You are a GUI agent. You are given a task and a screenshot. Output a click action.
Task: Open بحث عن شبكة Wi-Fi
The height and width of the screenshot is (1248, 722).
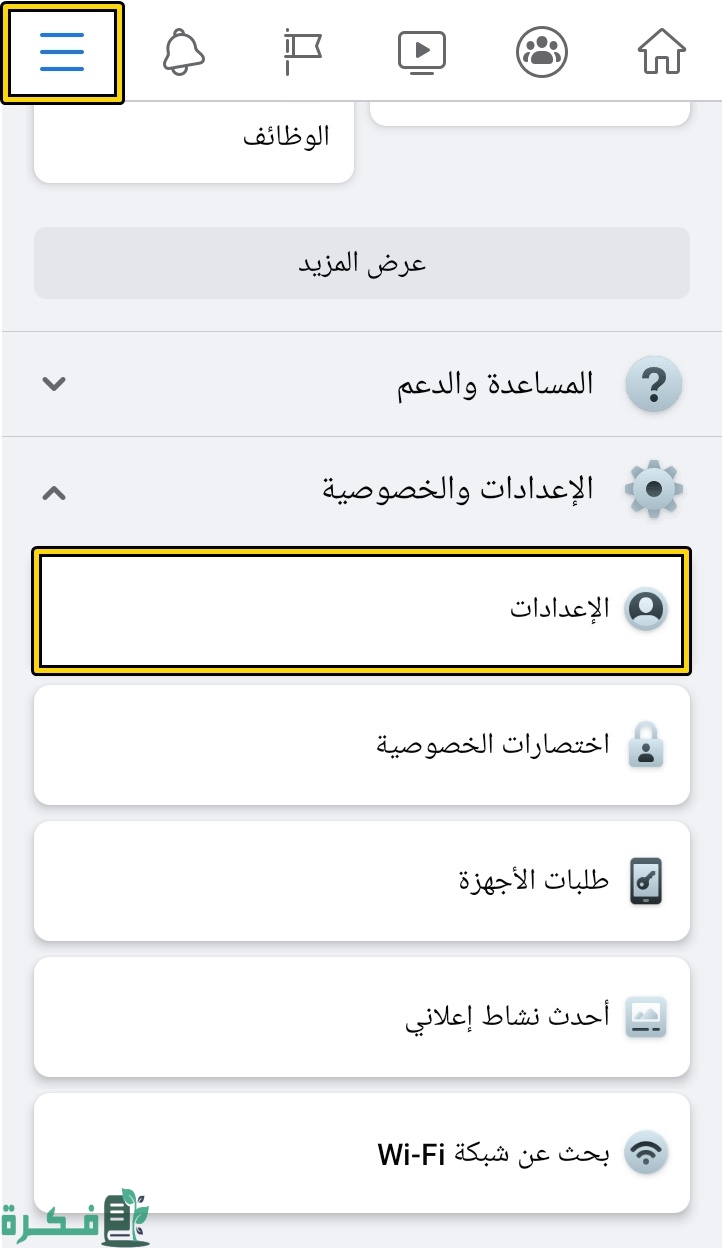coord(360,1152)
